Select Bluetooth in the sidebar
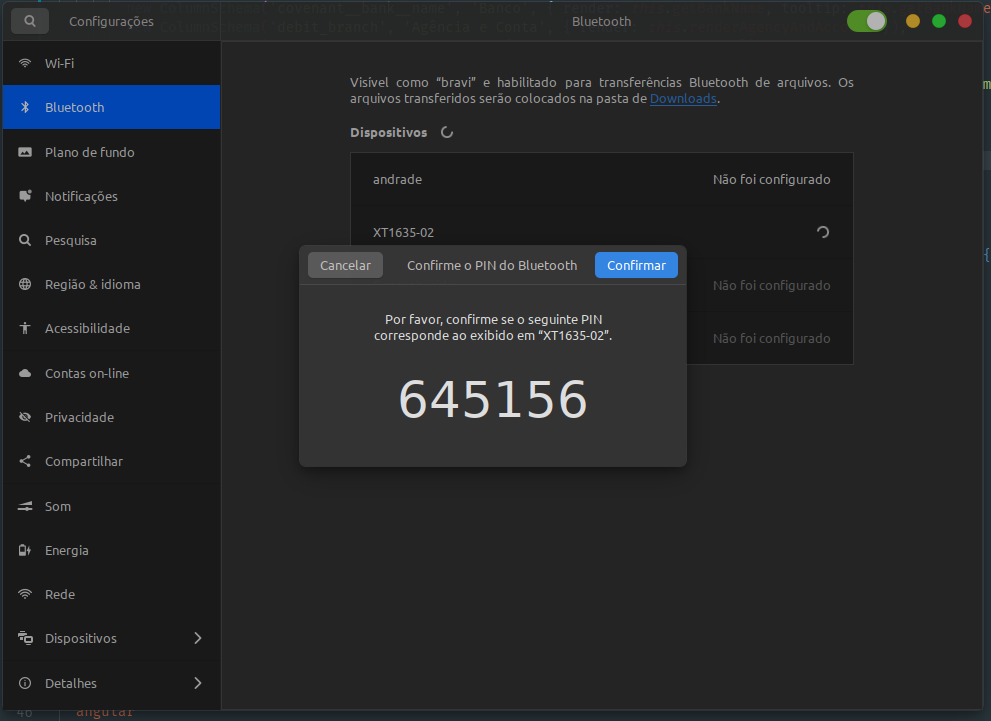The width and height of the screenshot is (991, 721). click(x=111, y=107)
